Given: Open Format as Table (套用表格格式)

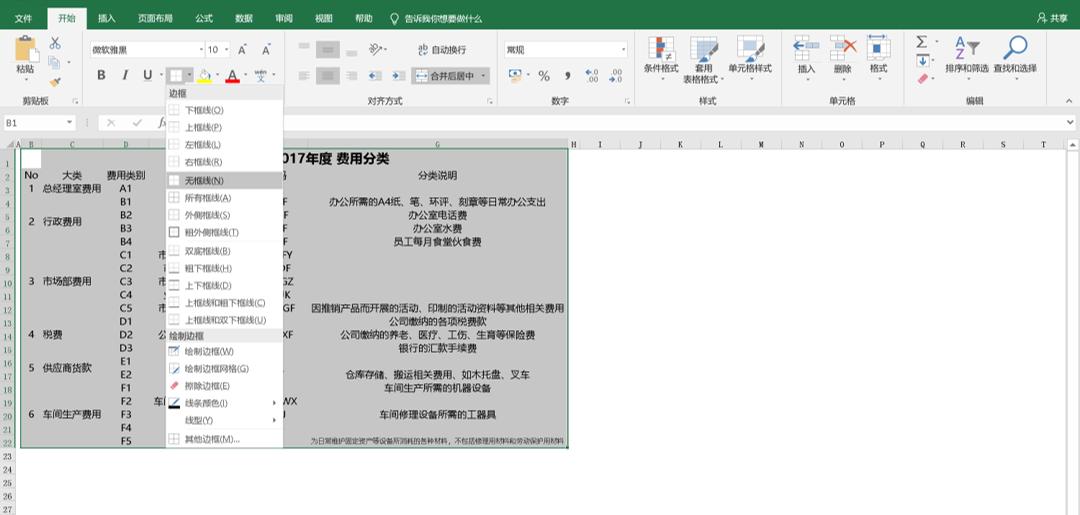Looking at the screenshot, I should (703, 59).
